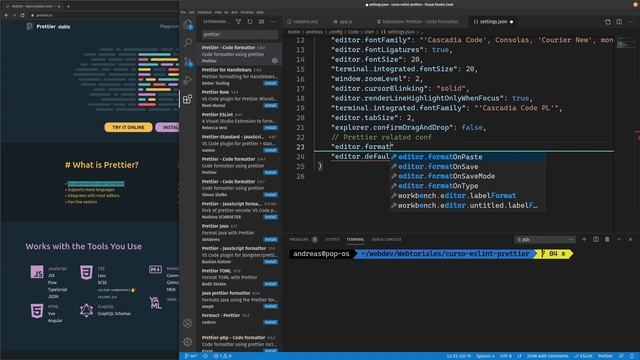Reload the prettier.io page in browser
The width and height of the screenshot is (640, 360).
22,15
